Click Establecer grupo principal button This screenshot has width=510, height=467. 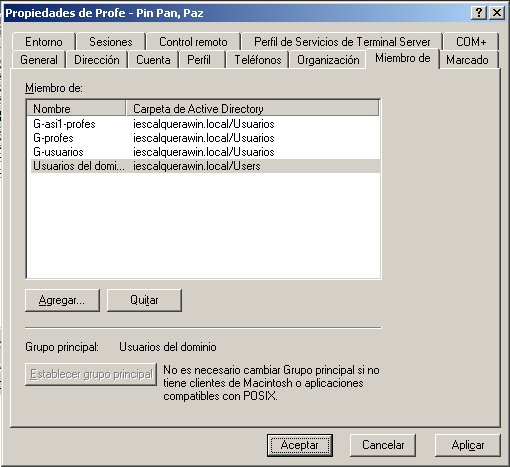tap(91, 374)
